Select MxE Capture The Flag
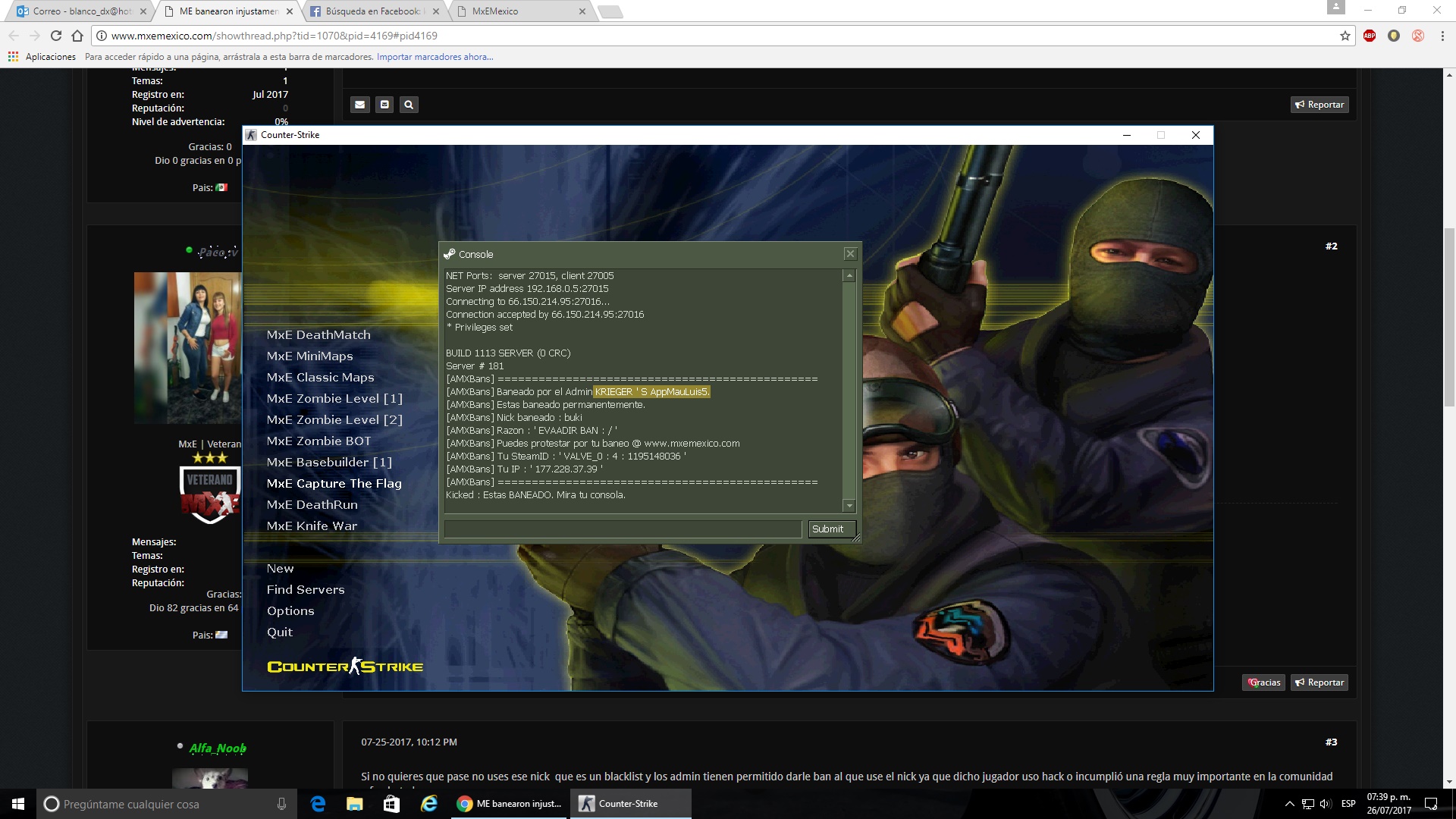The width and height of the screenshot is (1456, 819). [x=334, y=483]
